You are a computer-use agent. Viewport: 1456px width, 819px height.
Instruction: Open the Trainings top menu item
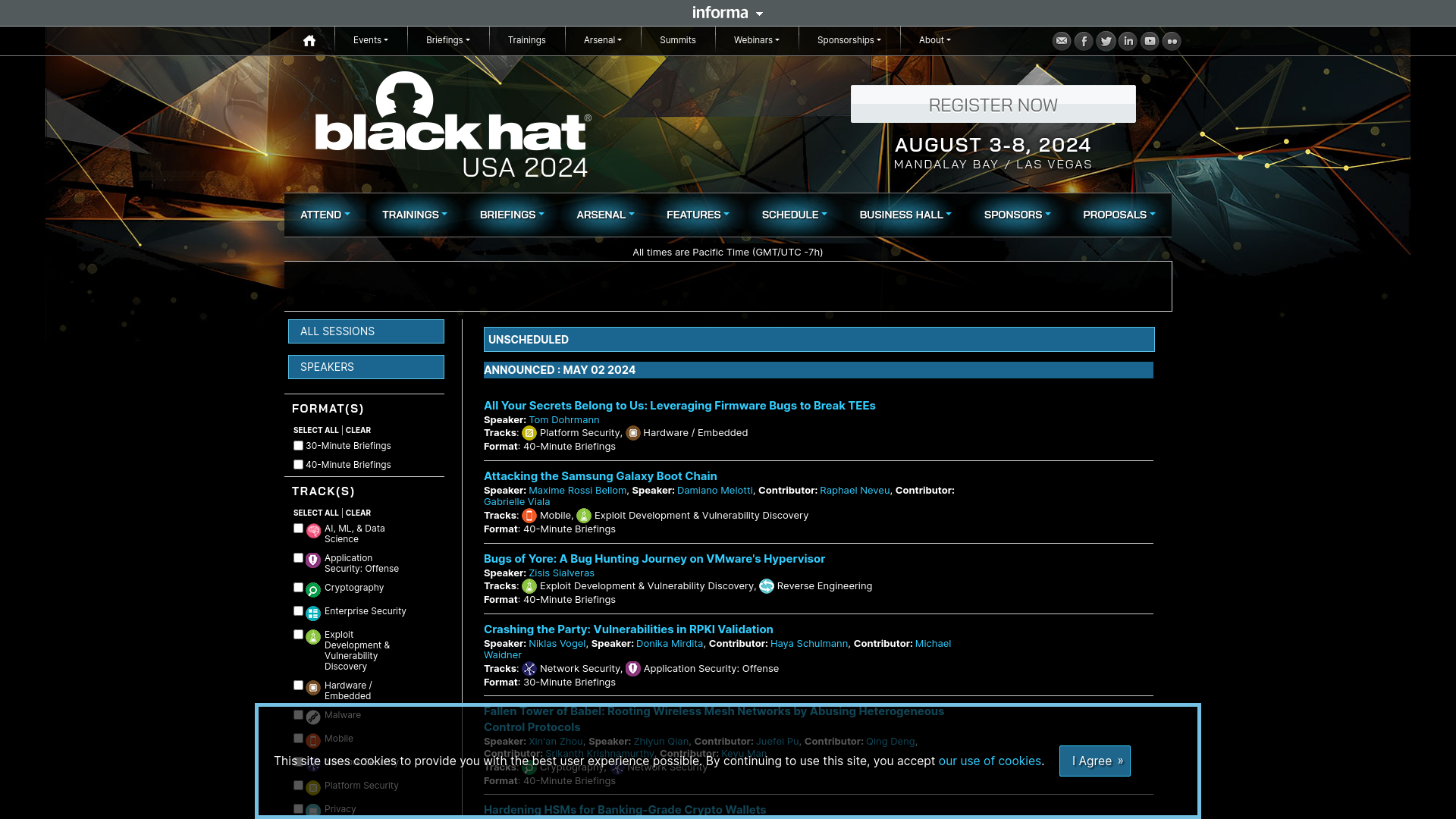(x=527, y=40)
